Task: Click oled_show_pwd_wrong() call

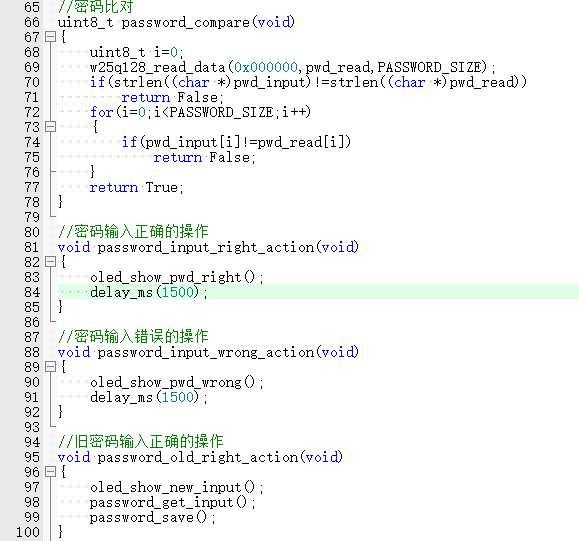Action: tap(177, 383)
